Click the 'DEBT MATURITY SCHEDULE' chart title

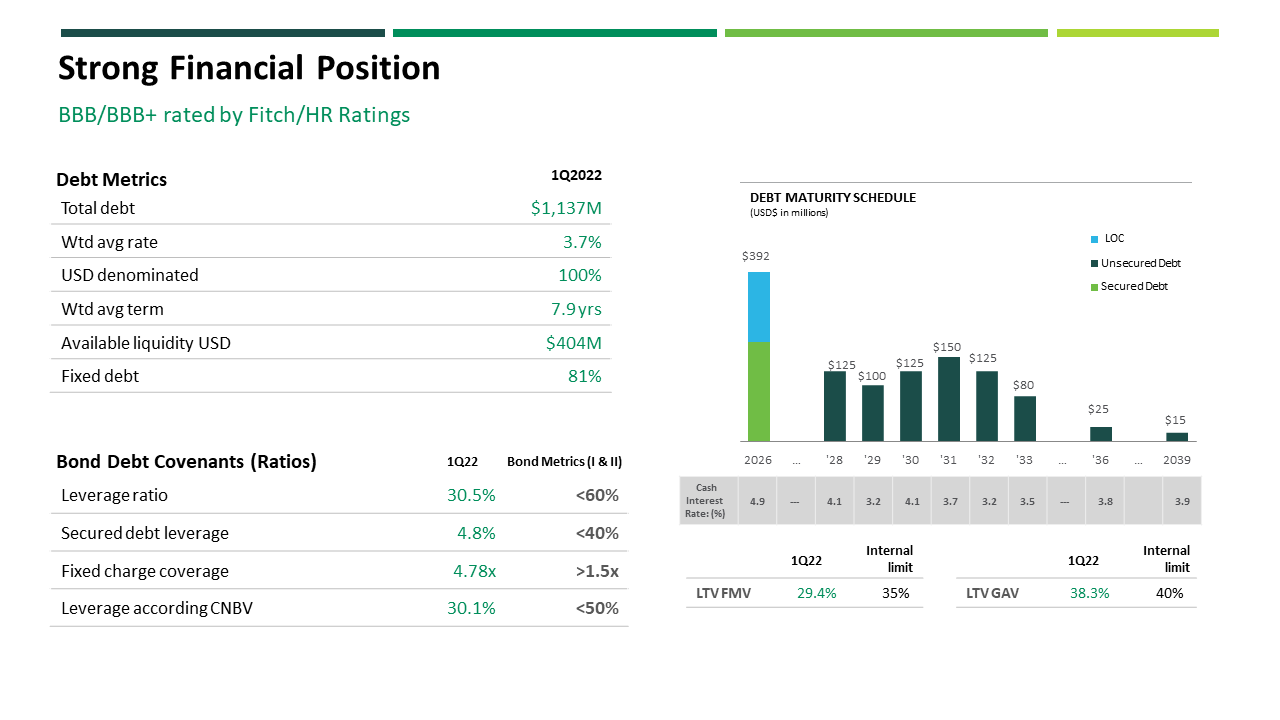pos(833,198)
